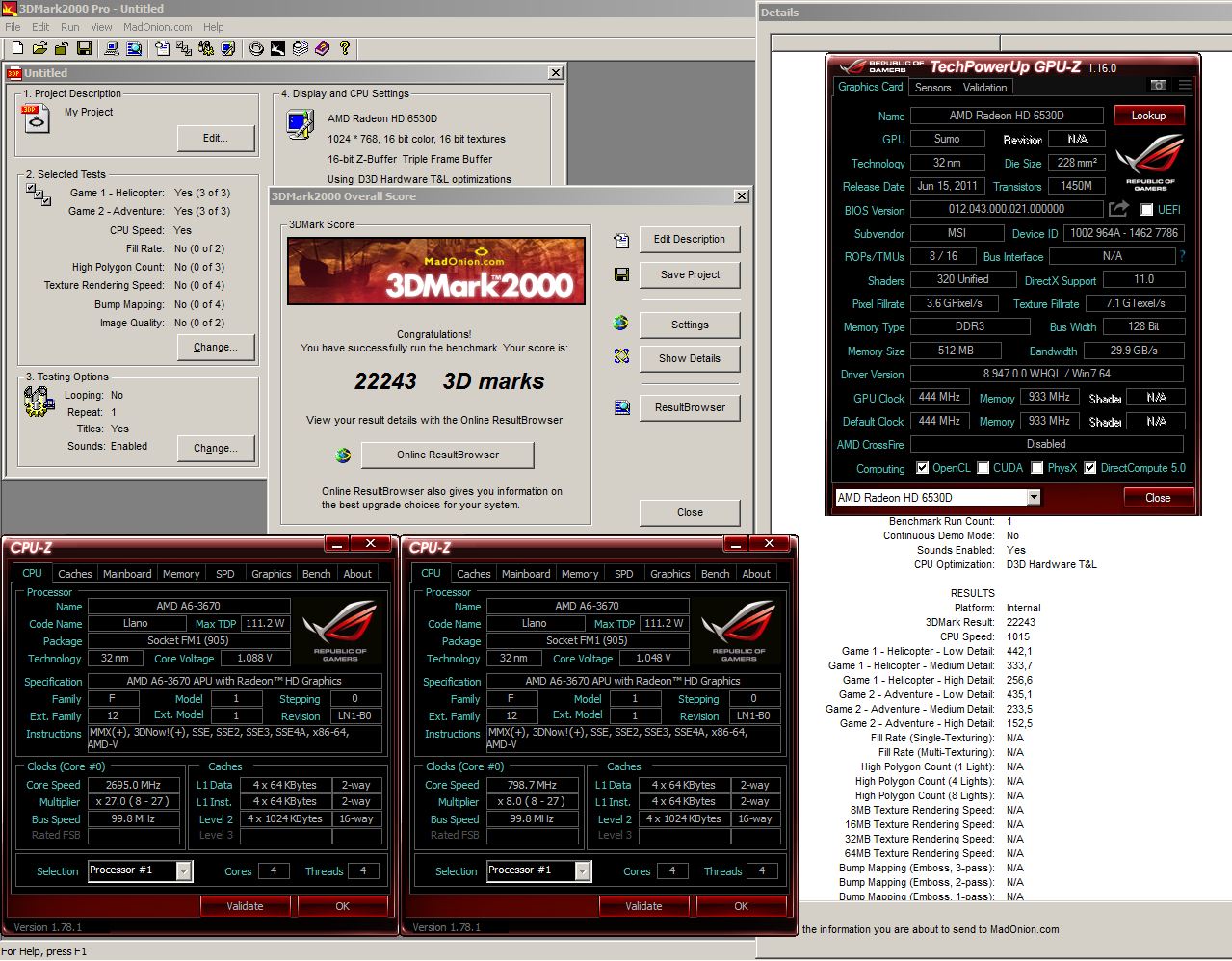This screenshot has height=961, width=1232.
Task: Open Caches tab in the 2695.0 MHz CPU-Z window
Action: pyautogui.click(x=75, y=574)
